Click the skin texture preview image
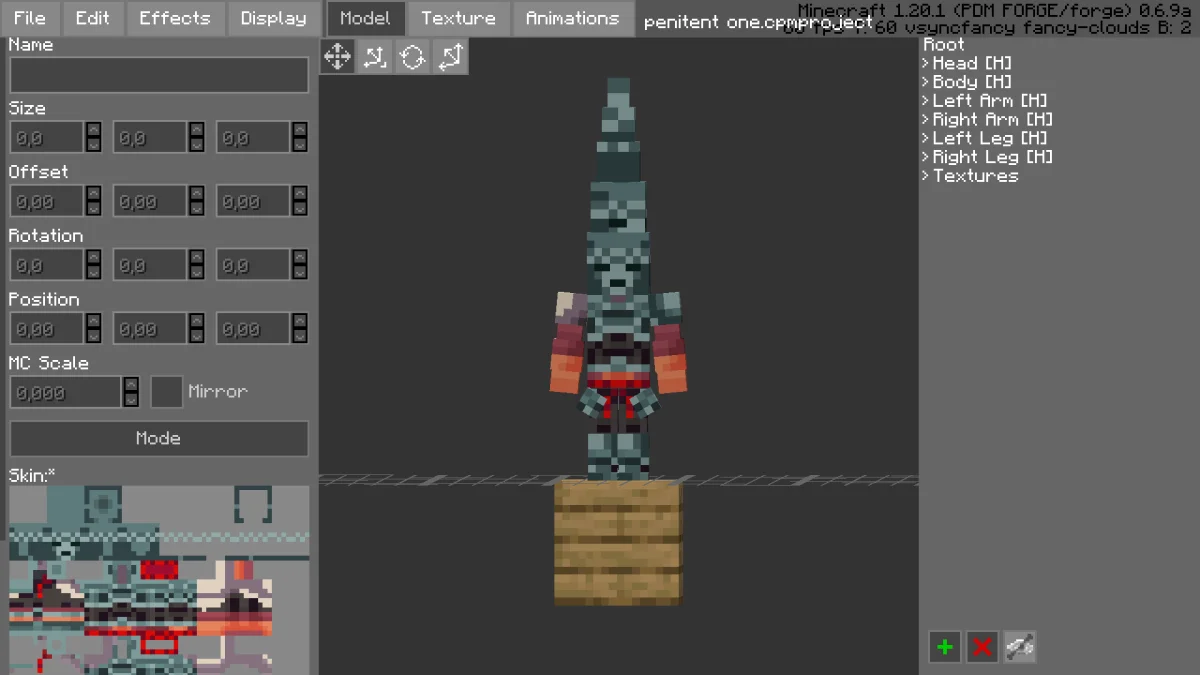Image resolution: width=1200 pixels, height=675 pixels. (159, 580)
